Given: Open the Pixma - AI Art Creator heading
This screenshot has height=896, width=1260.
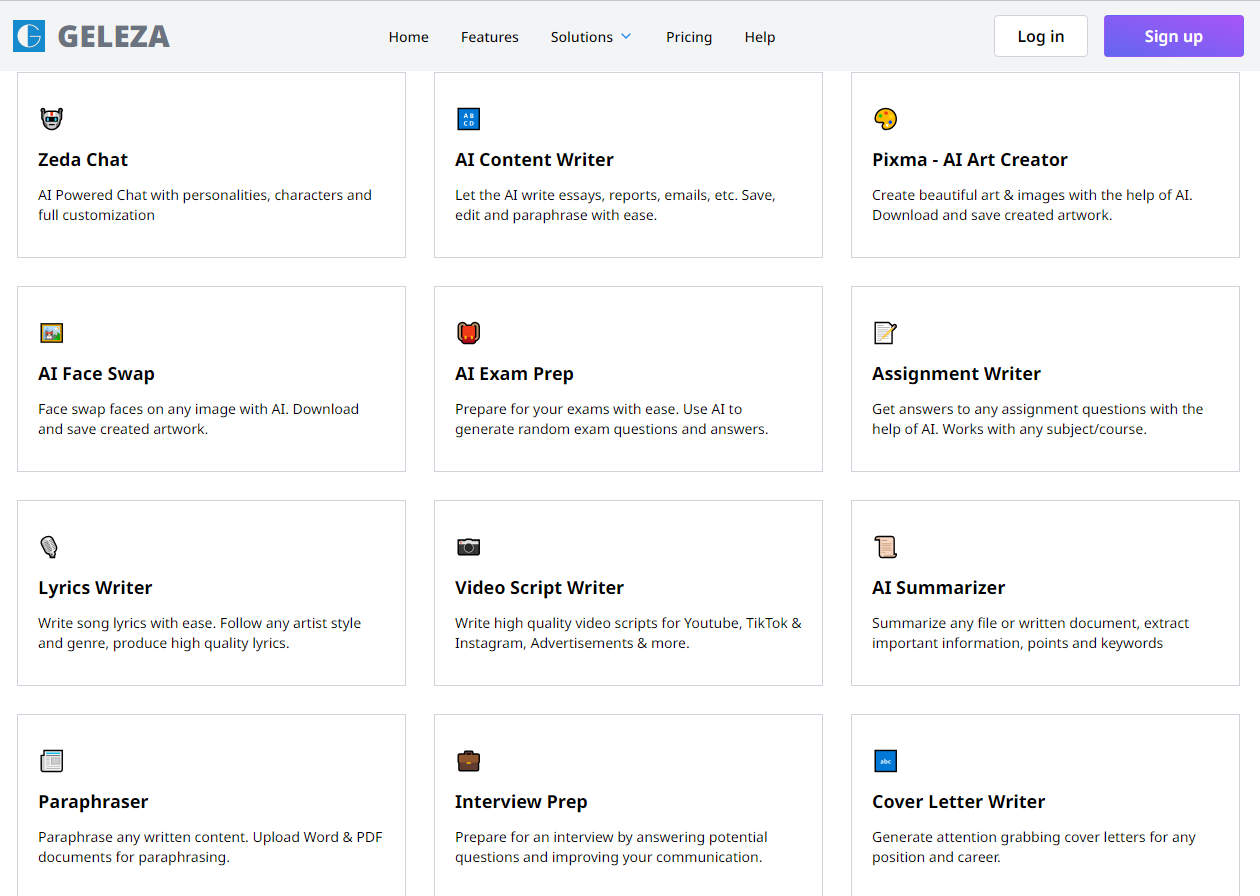Looking at the screenshot, I should click(969, 160).
